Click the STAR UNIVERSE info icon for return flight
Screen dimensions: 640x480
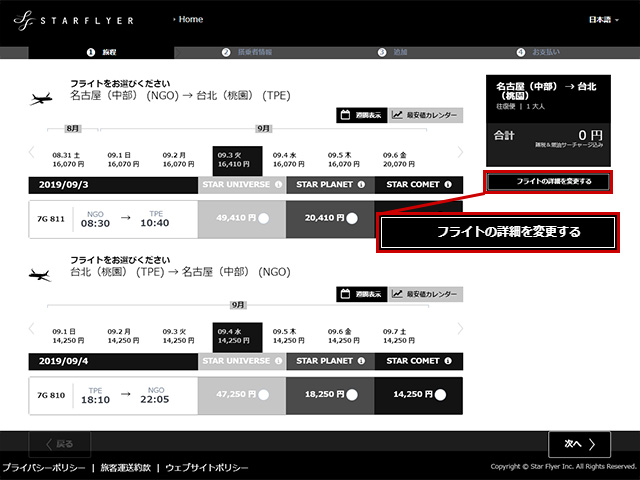(x=277, y=361)
